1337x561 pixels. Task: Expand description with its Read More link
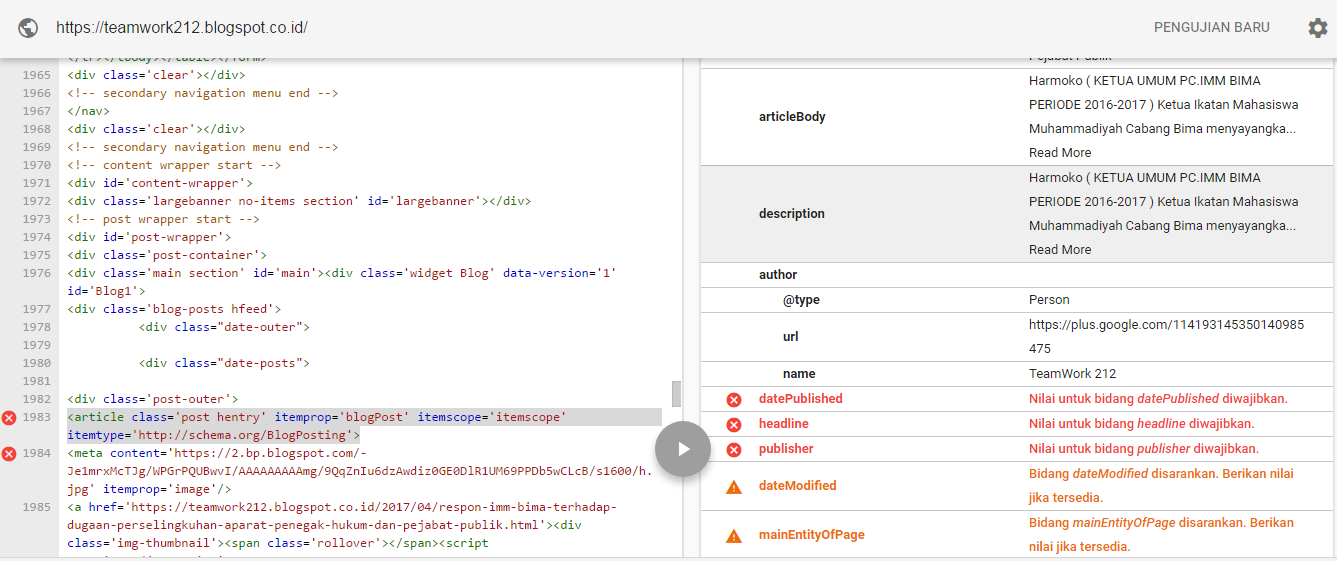pyautogui.click(x=1059, y=250)
